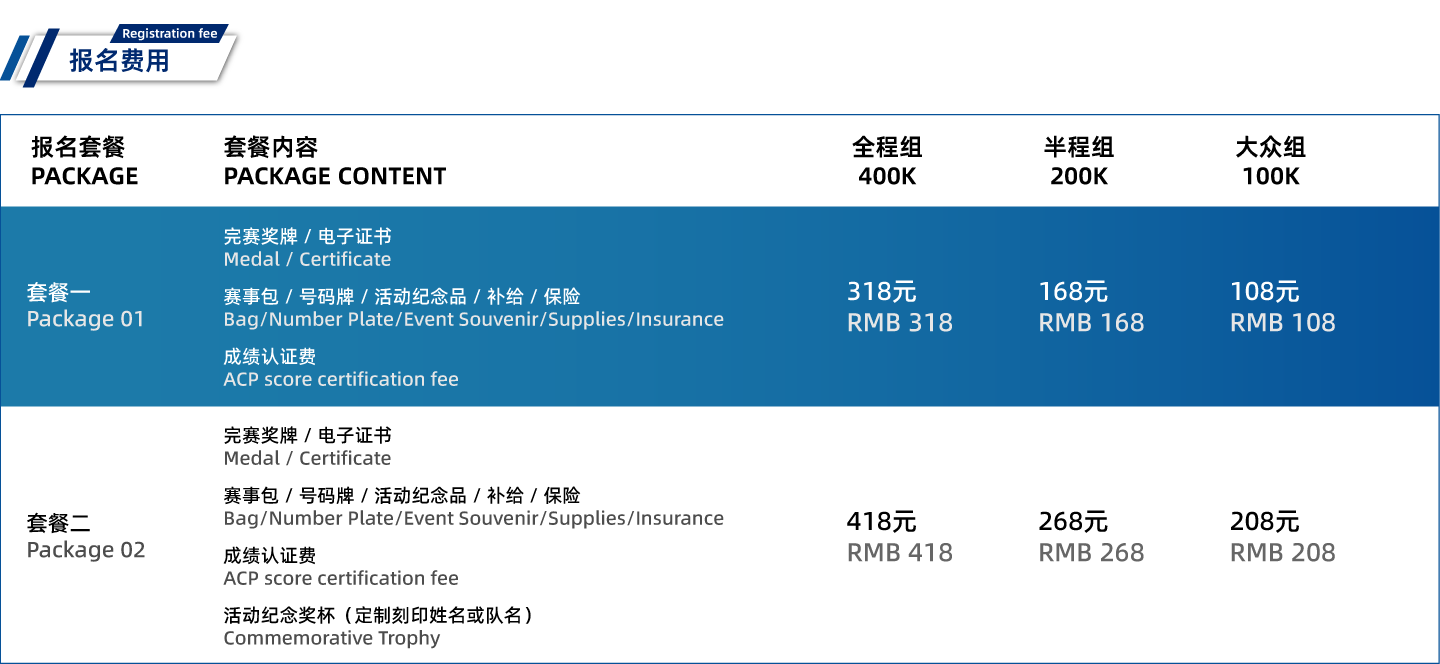Select the 半程组 200K column header
1440x664 pixels.
pos(1079,162)
